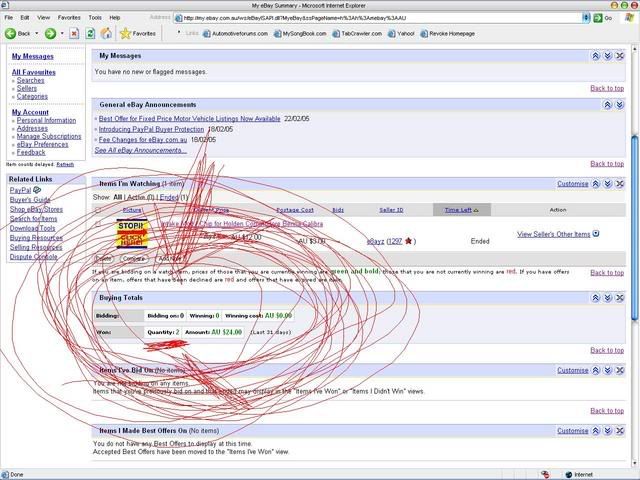Open the Edit menu
Screen dimensions: 640x480
[25, 18]
